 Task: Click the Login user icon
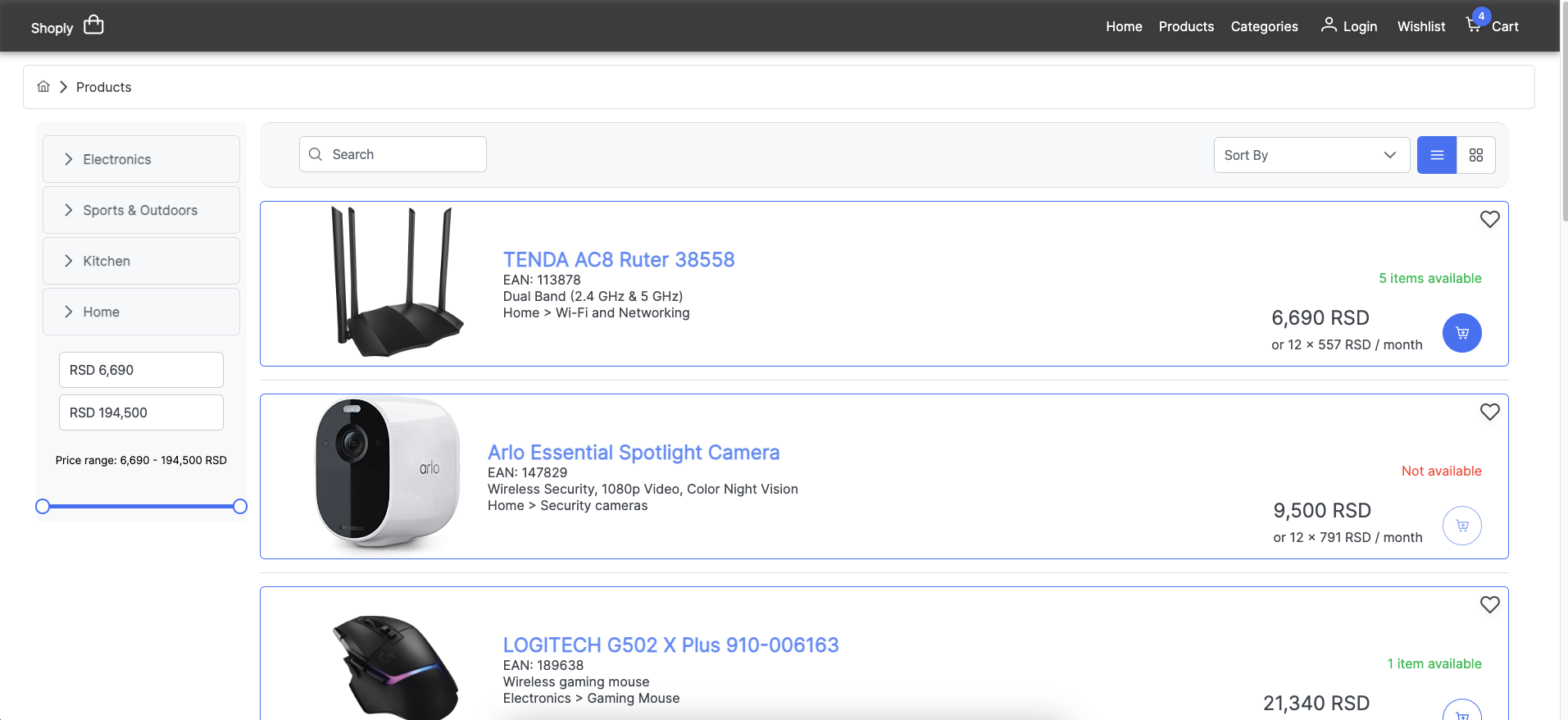point(1329,25)
